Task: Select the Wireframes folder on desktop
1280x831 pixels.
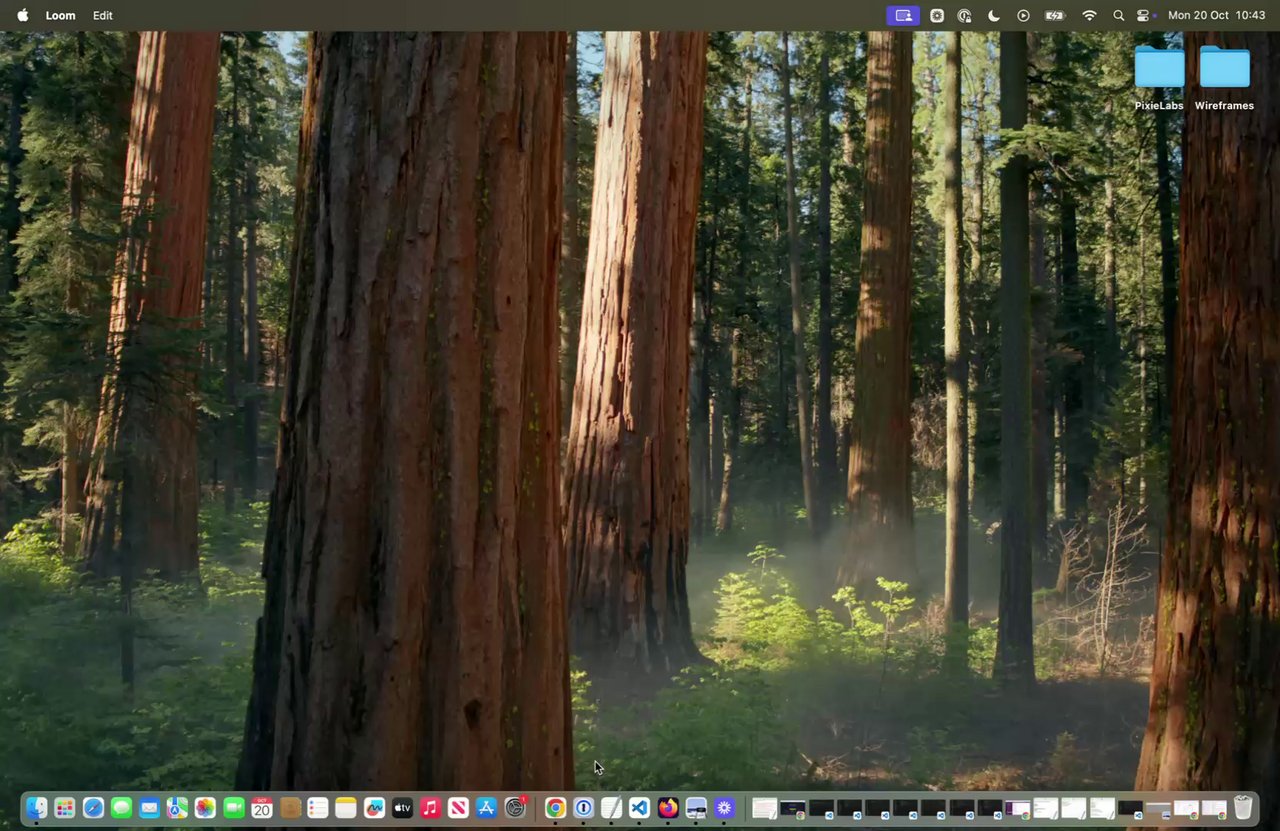Action: click(x=1224, y=78)
